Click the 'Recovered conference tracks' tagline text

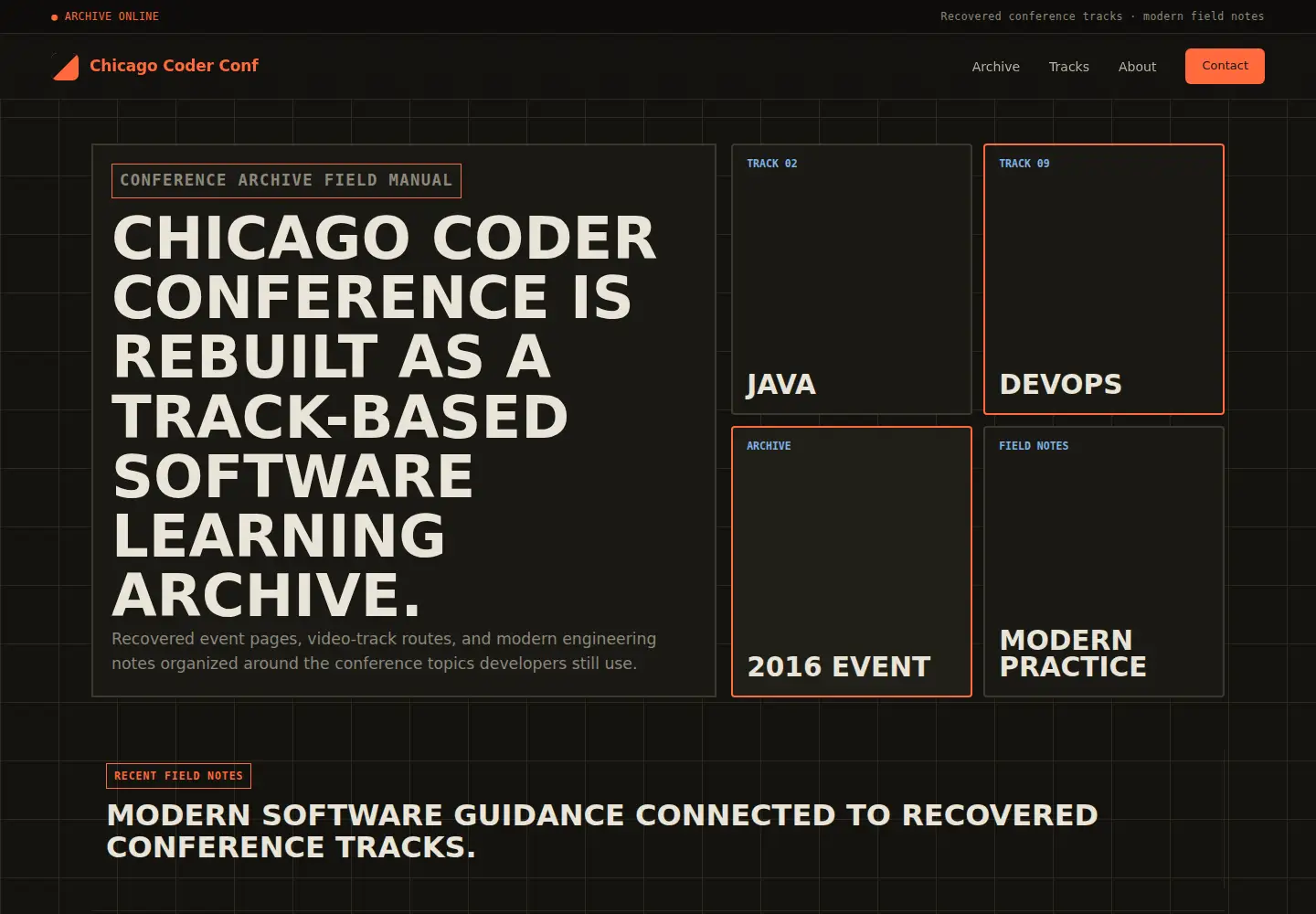1102,16
